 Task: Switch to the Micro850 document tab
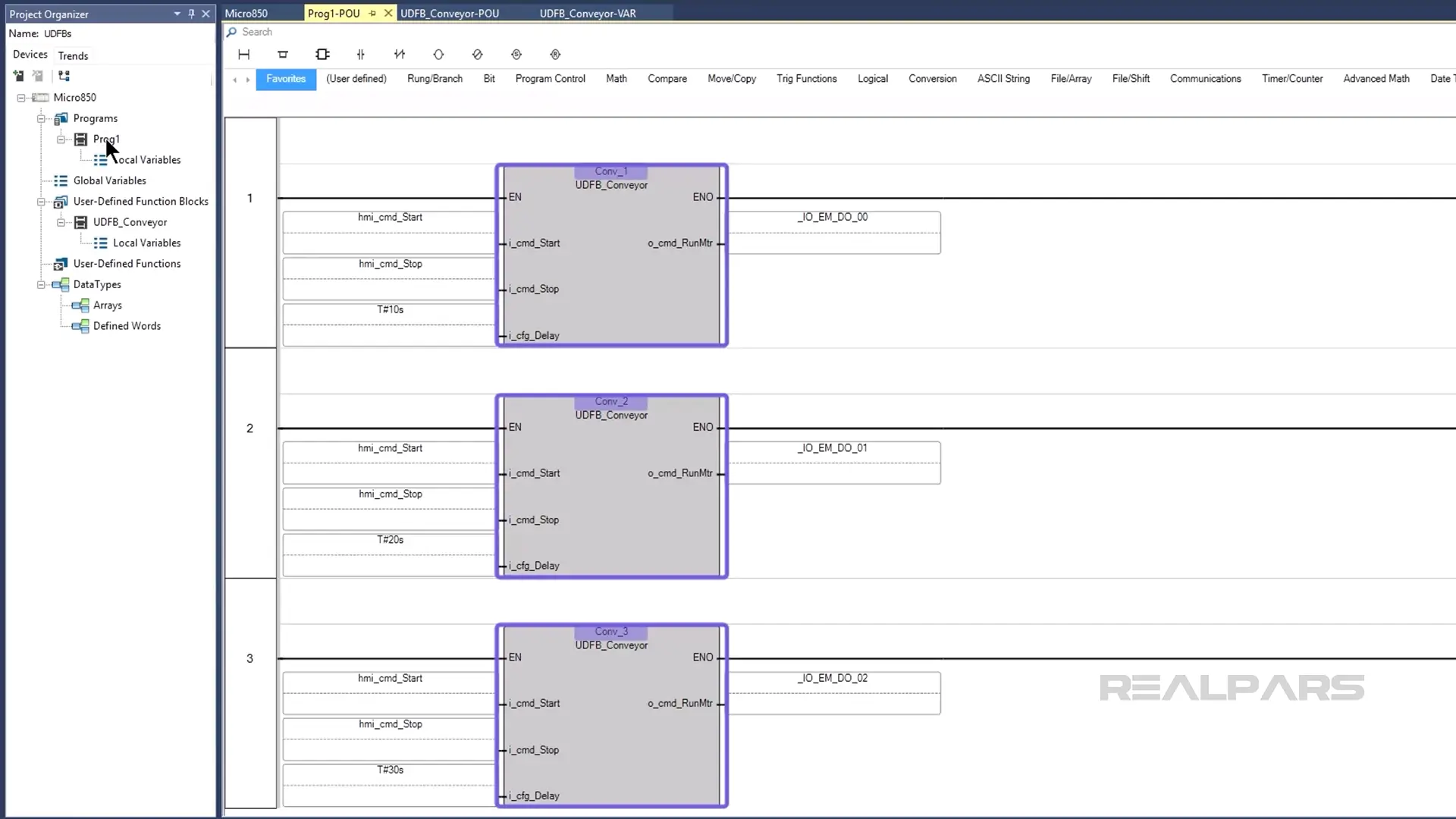pos(246,13)
